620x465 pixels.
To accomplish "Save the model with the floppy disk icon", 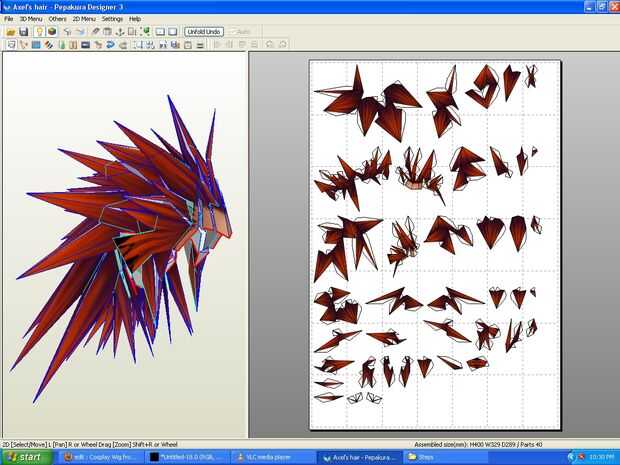I will pyautogui.click(x=24, y=32).
